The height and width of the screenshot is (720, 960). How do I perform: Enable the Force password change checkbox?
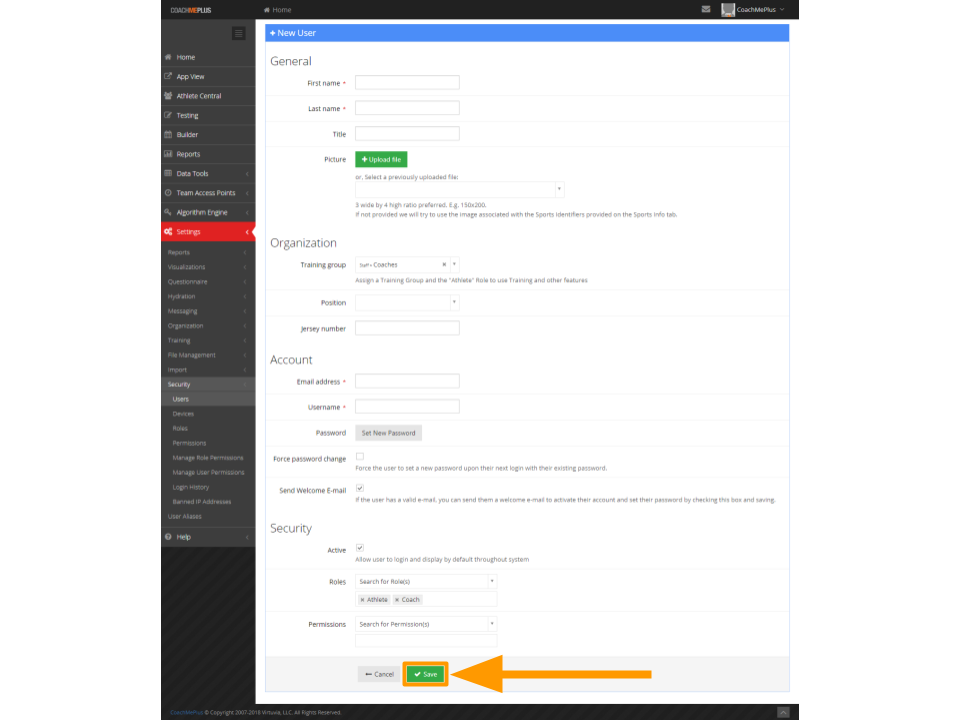click(360, 457)
